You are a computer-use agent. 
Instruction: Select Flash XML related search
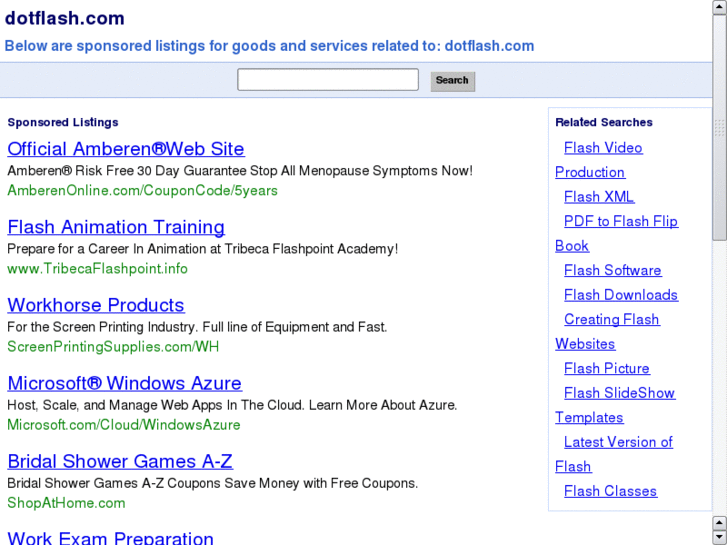[x=599, y=197]
